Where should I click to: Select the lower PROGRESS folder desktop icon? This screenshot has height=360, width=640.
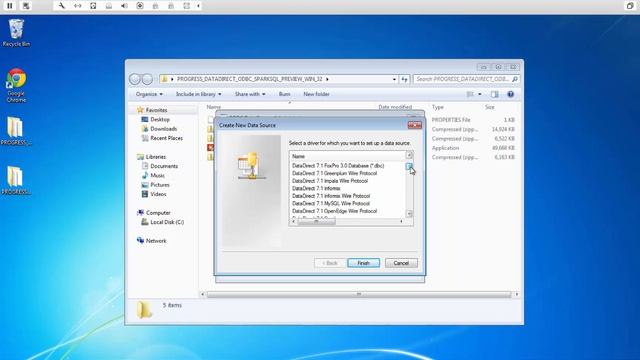[16, 180]
